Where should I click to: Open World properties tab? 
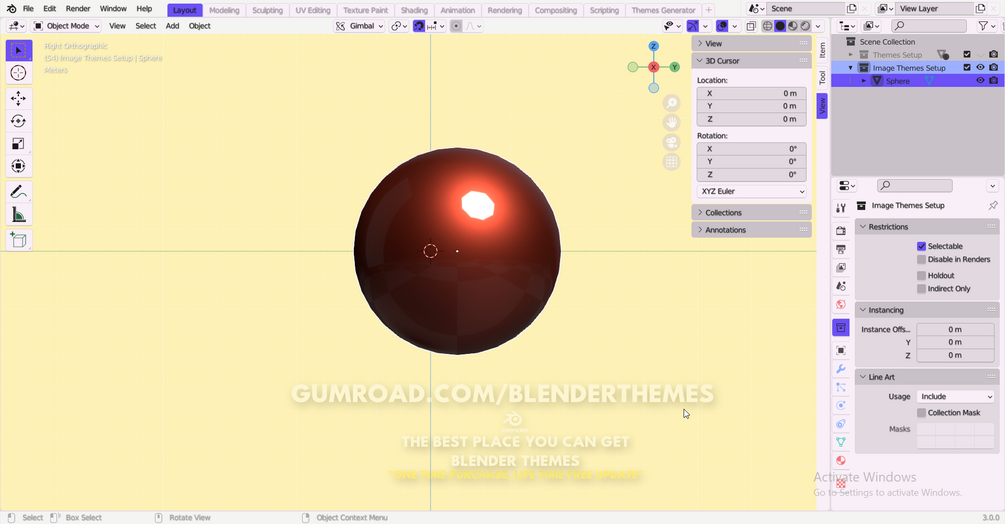(x=841, y=304)
